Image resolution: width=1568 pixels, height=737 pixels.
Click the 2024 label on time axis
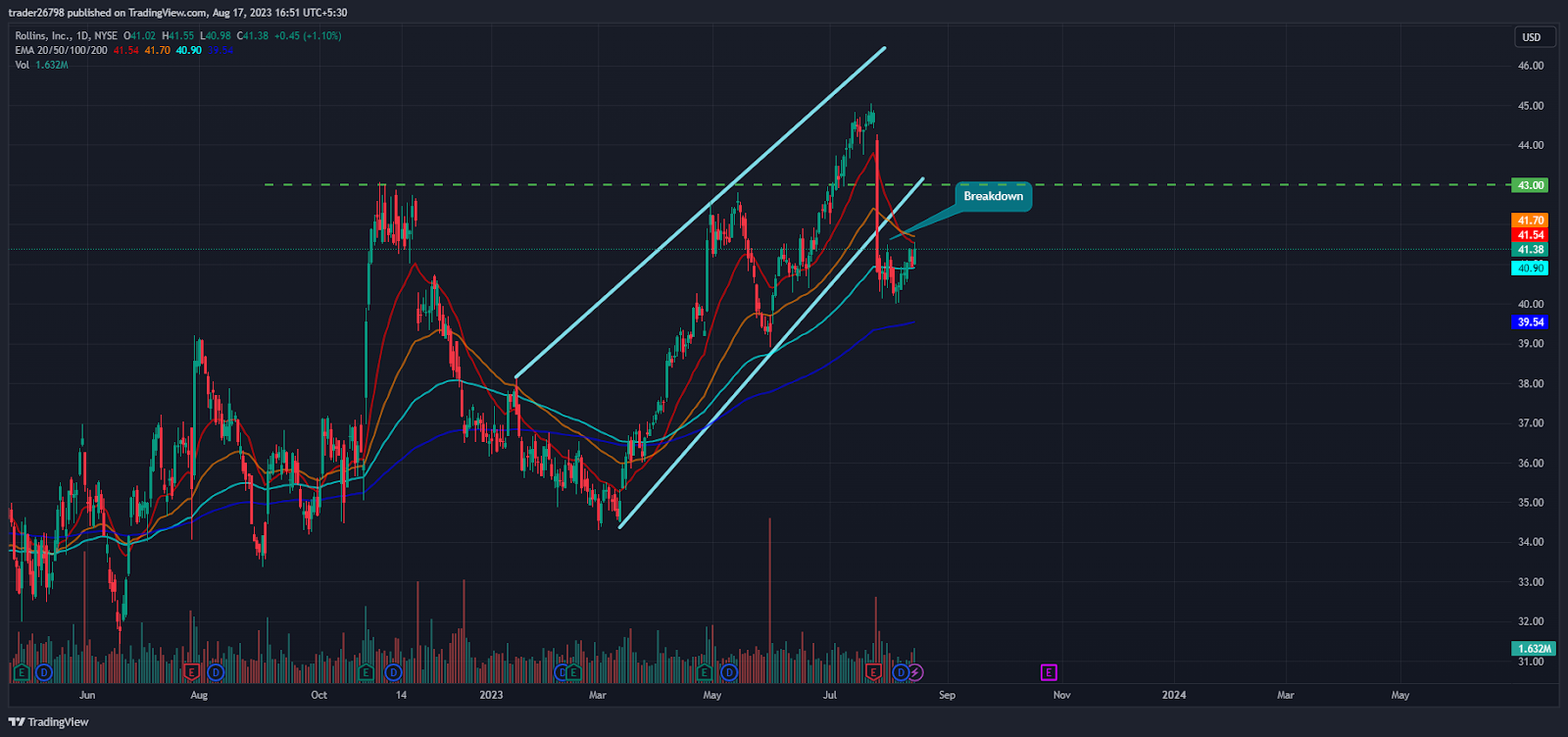[1173, 695]
